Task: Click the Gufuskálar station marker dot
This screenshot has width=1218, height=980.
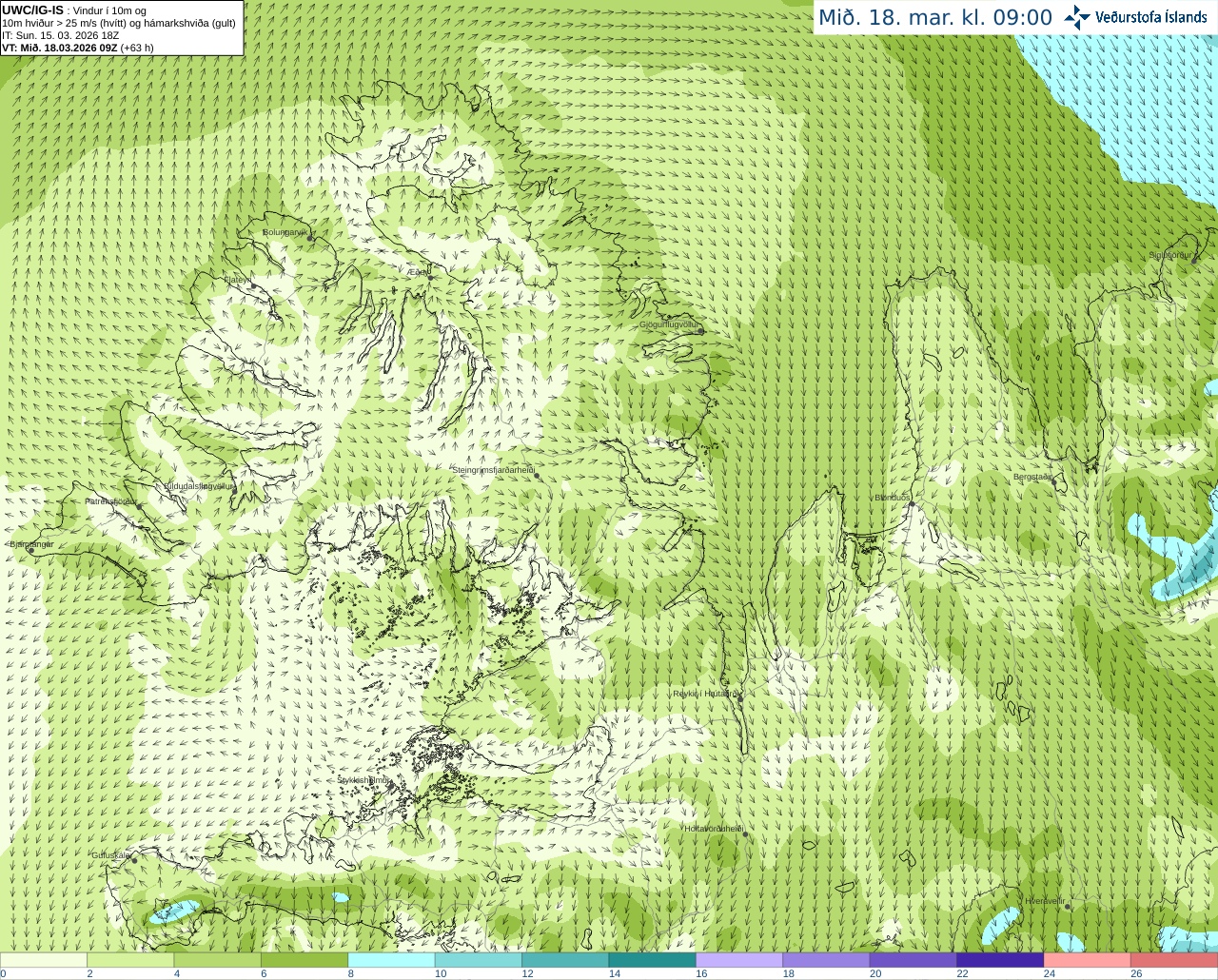Action: pyautogui.click(x=134, y=860)
